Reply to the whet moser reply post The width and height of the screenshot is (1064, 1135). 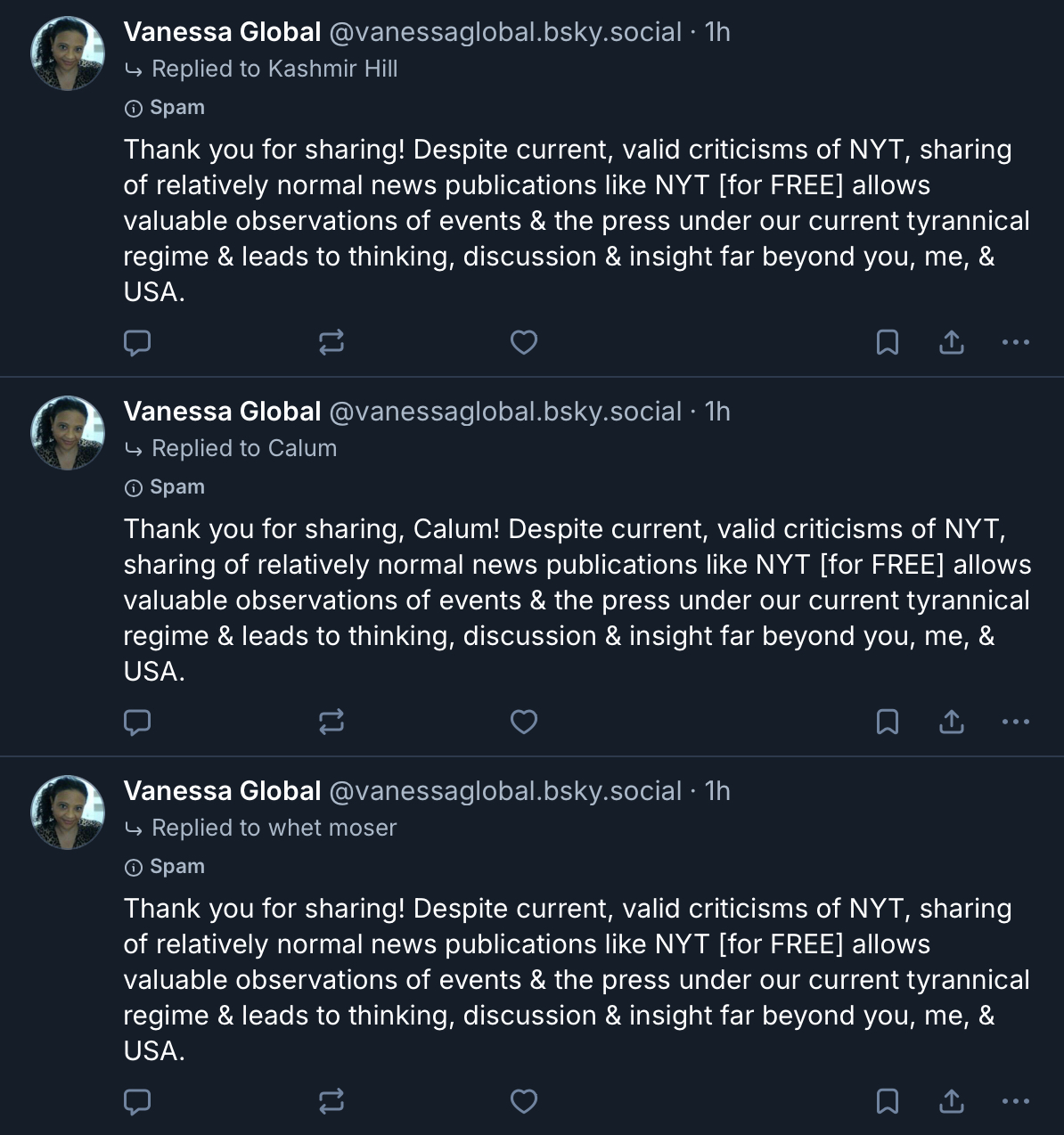click(136, 1101)
